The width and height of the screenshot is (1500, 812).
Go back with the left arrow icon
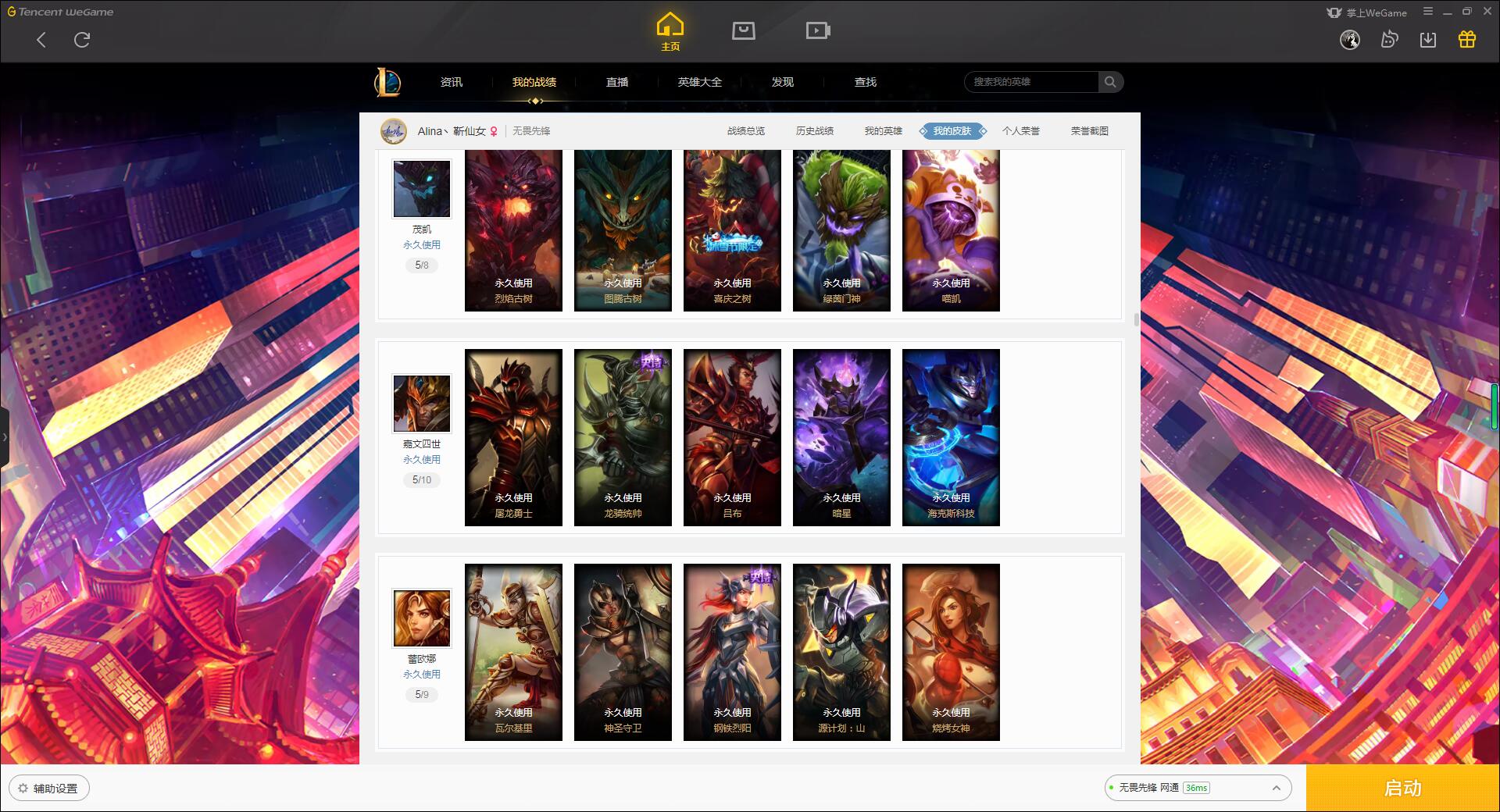click(41, 40)
